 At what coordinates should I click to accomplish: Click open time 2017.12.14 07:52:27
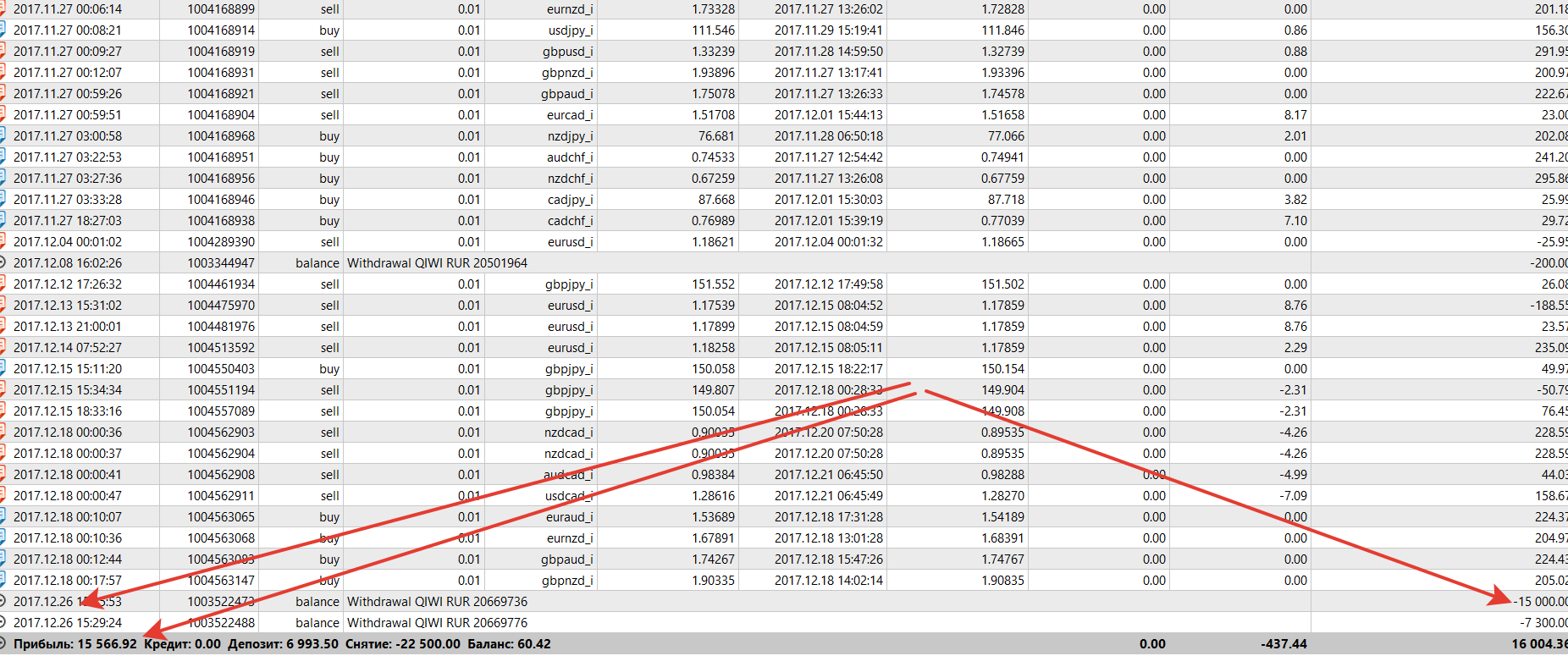[x=68, y=347]
